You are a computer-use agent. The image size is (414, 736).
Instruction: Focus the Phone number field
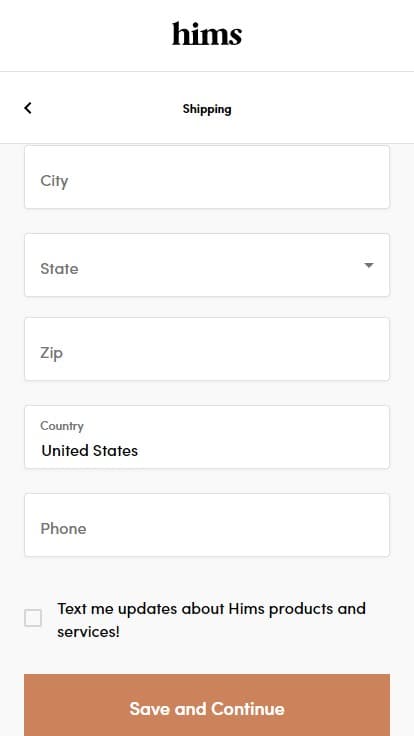click(207, 525)
